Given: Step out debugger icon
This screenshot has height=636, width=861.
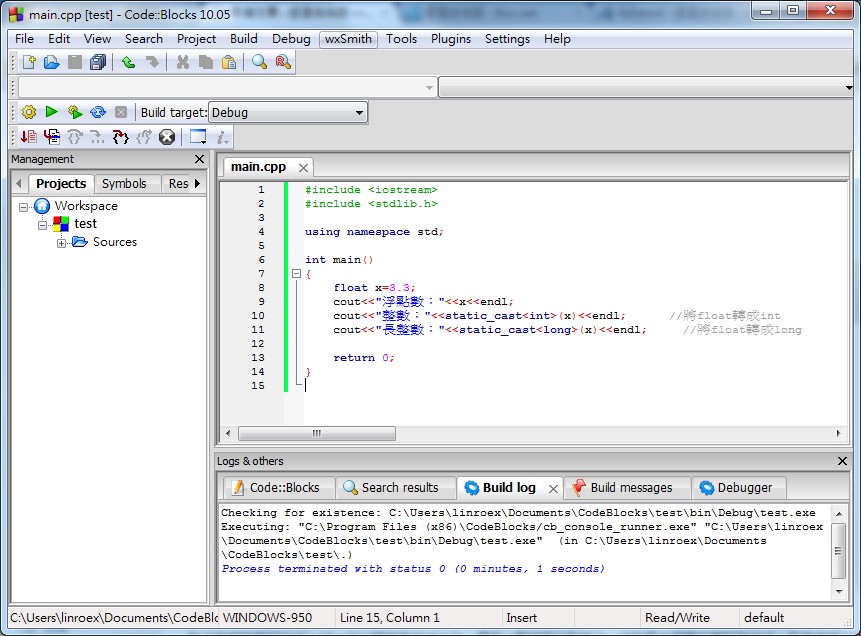Looking at the screenshot, I should (144, 137).
